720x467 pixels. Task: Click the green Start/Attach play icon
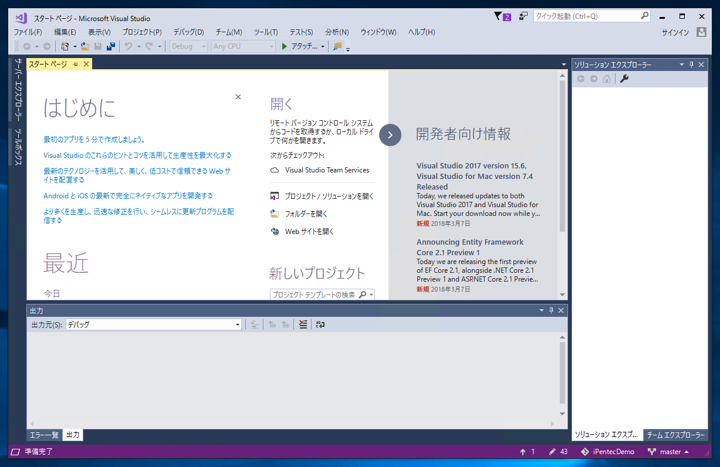pyautogui.click(x=284, y=46)
